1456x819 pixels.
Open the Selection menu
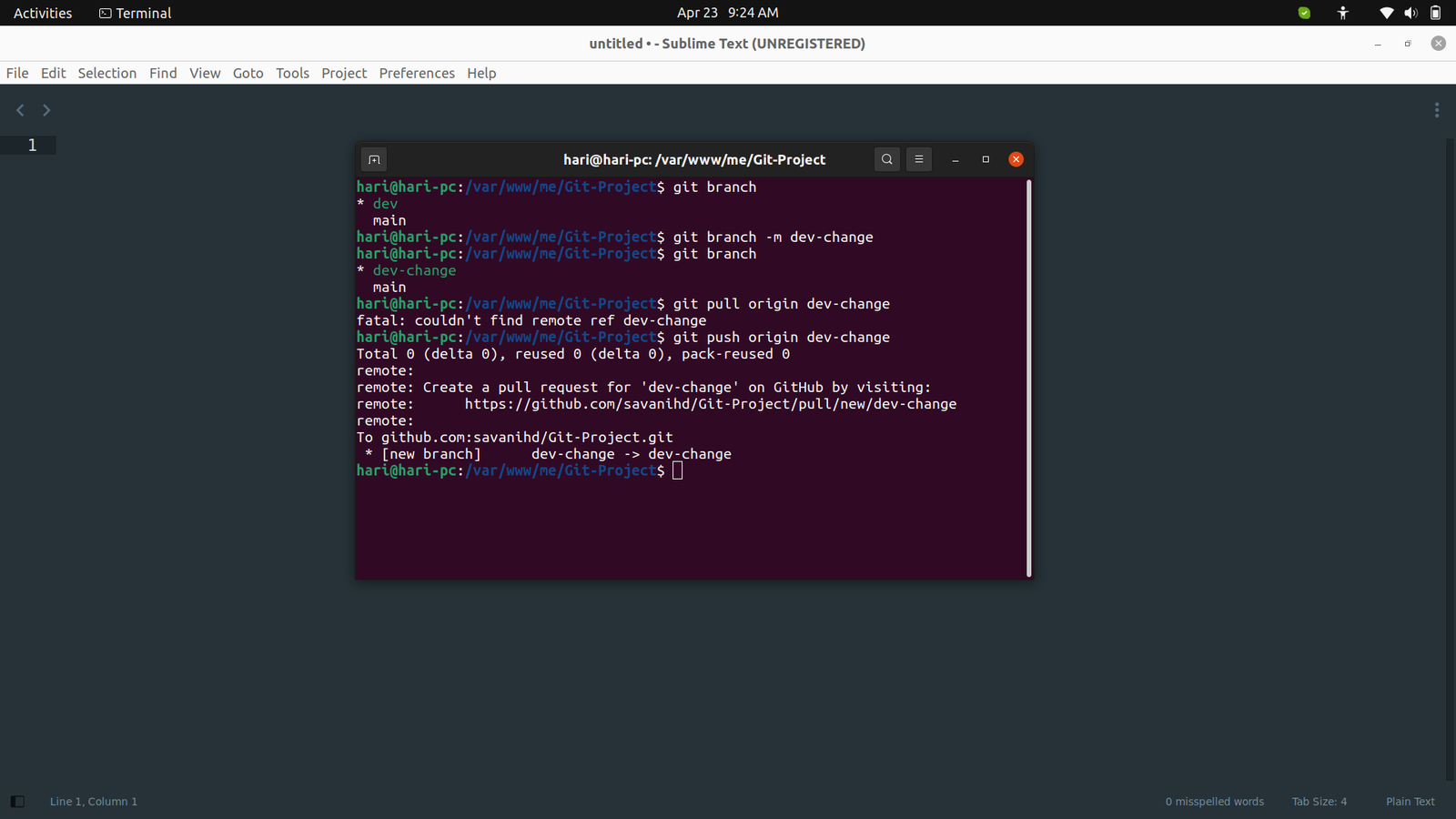click(106, 73)
